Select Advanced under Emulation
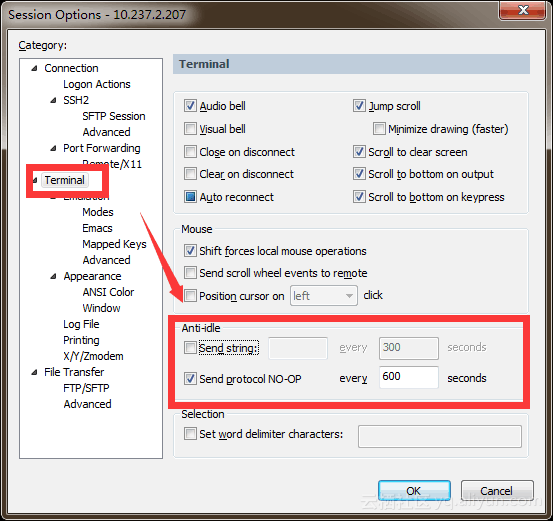 point(106,260)
